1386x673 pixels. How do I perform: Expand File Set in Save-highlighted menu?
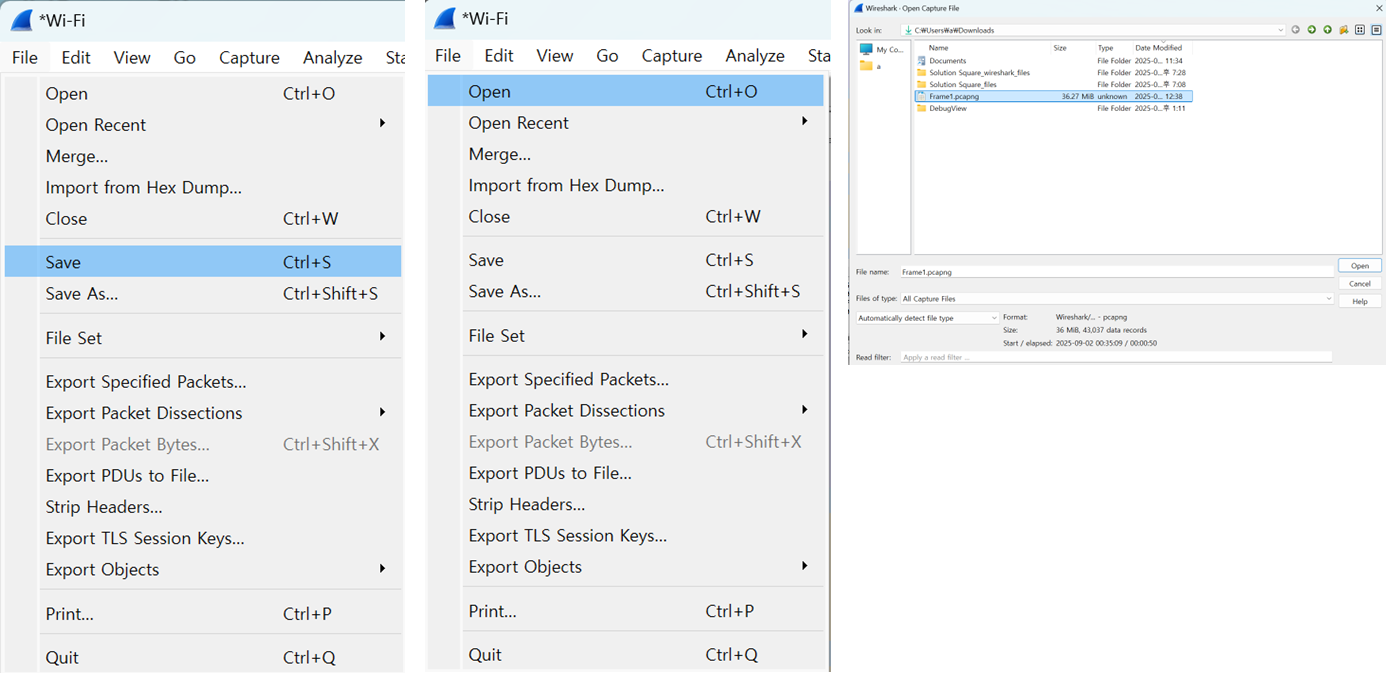382,337
